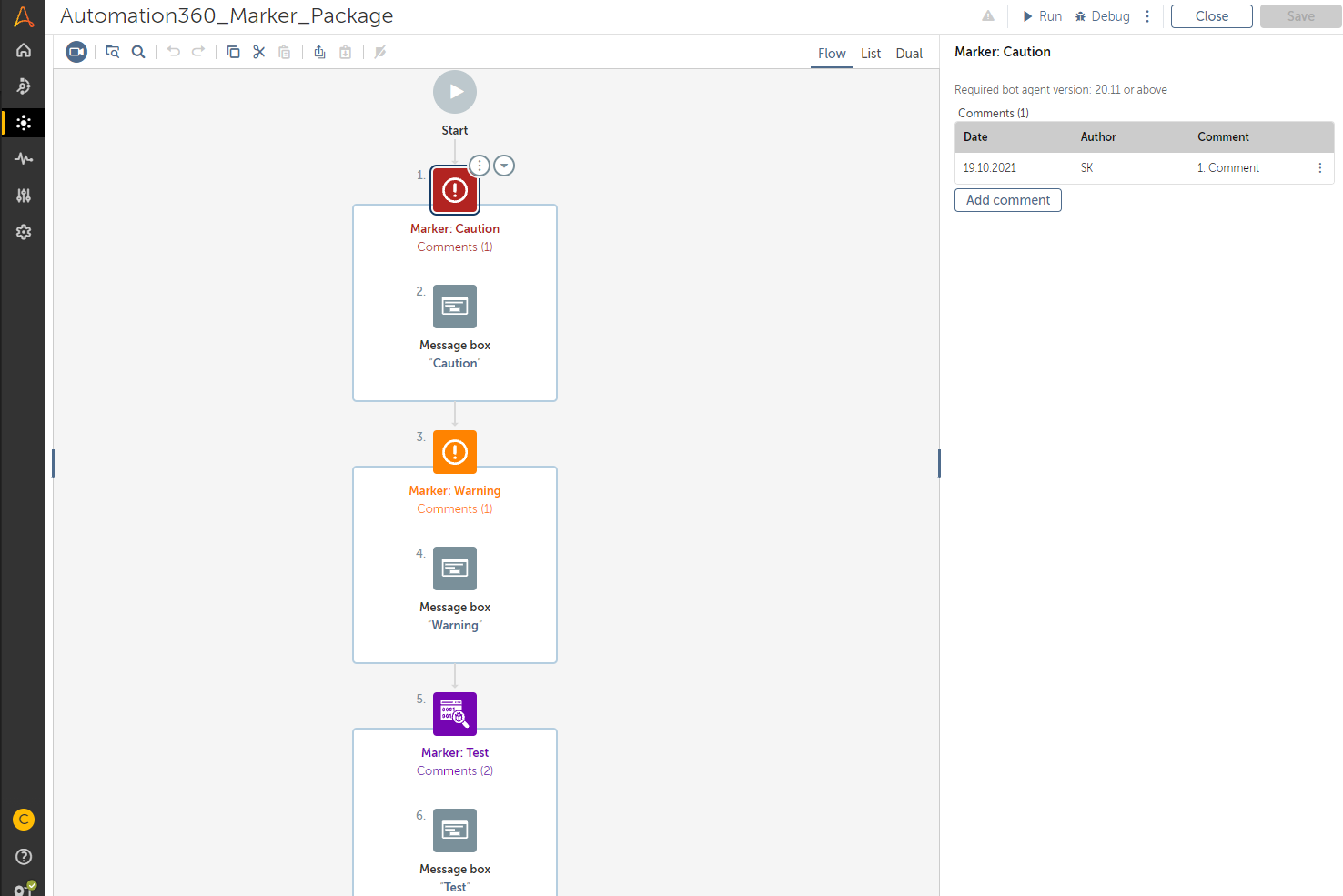Select the purple Marker: Test node icon
Screen dimensions: 1343x896
coord(455,714)
